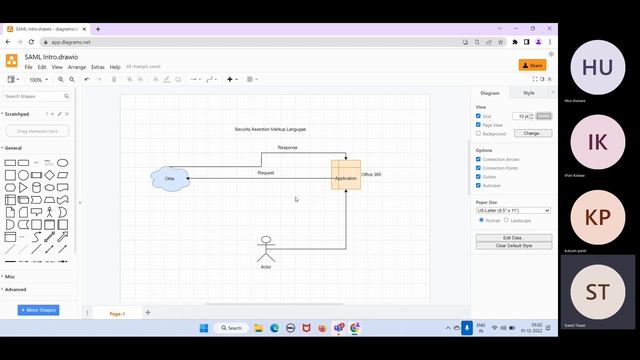Select the Portrait radio button
640x360 pixels.
pos(481,220)
